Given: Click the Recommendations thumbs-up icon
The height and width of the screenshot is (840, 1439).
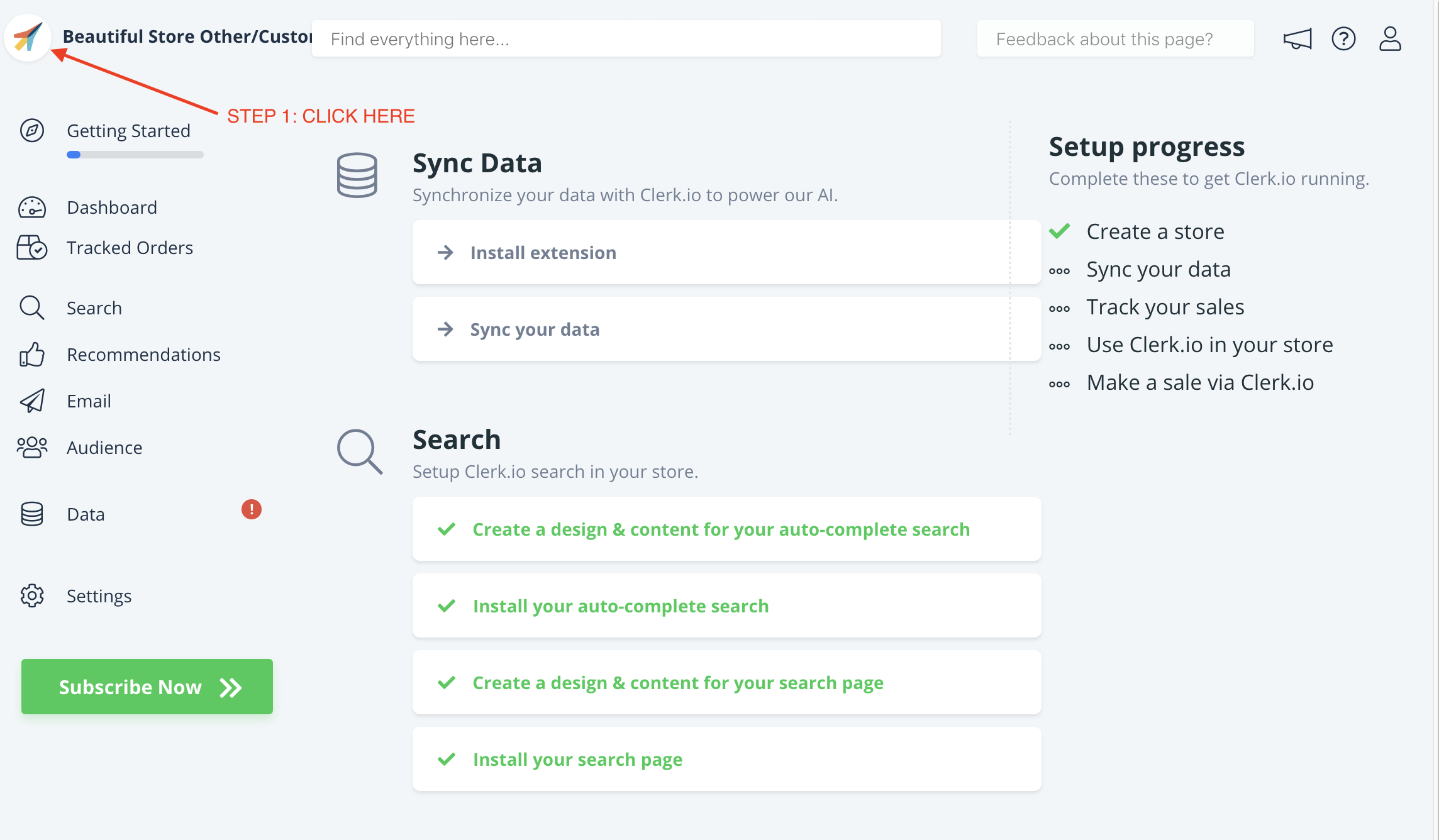Looking at the screenshot, I should point(31,355).
